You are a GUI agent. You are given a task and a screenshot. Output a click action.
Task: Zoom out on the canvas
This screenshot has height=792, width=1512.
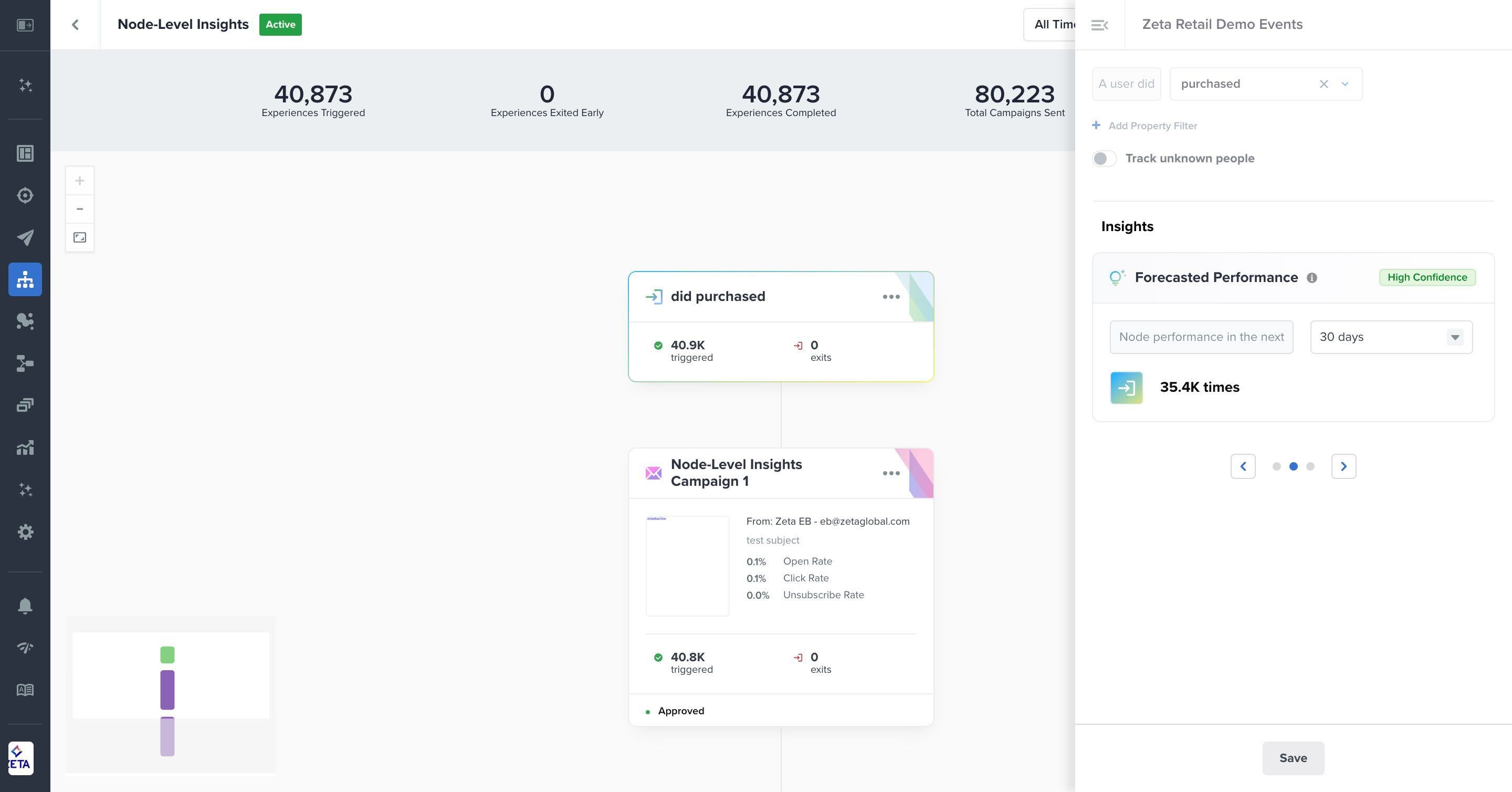[x=80, y=209]
